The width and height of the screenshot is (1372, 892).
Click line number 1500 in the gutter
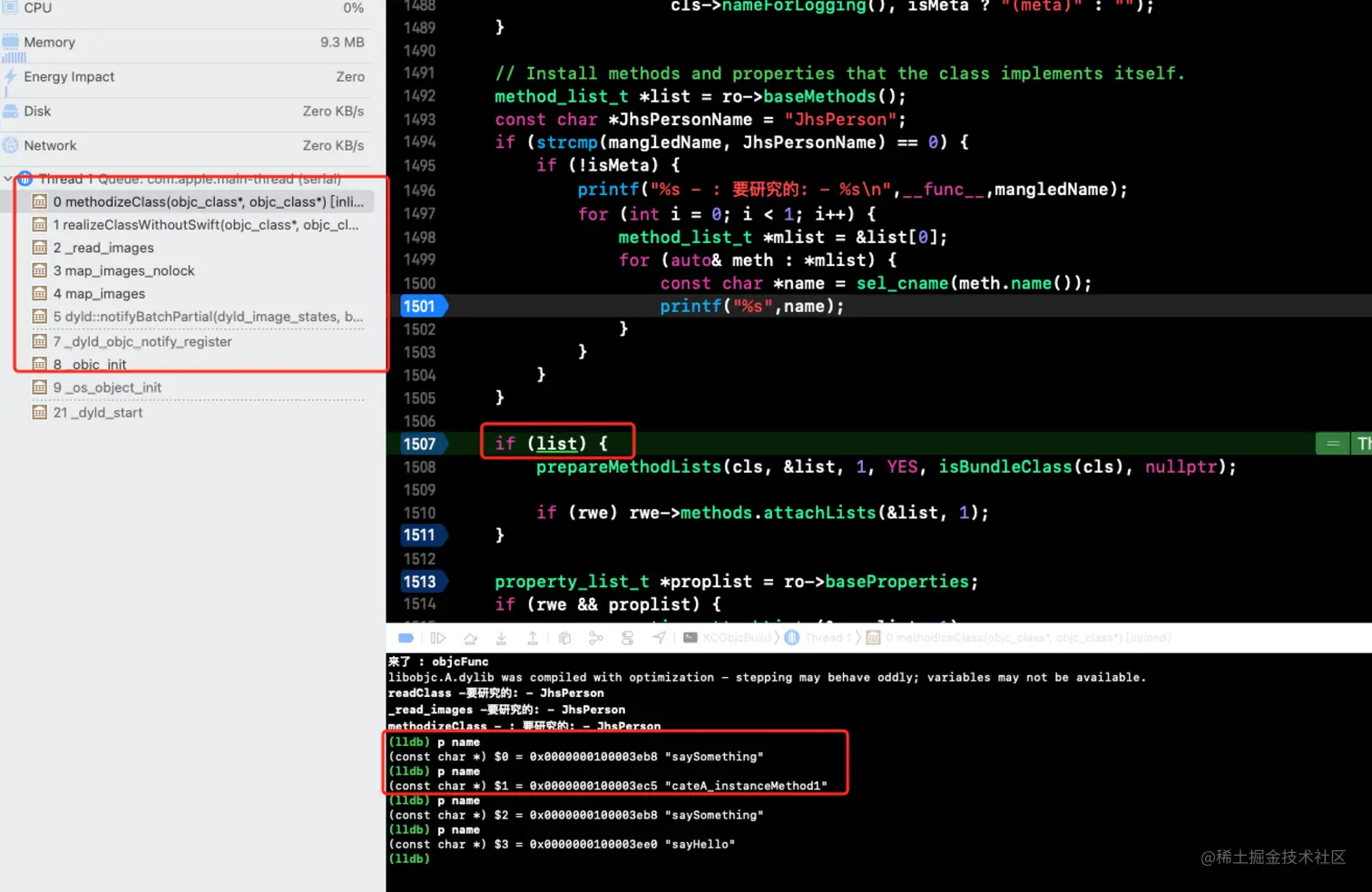tap(419, 284)
